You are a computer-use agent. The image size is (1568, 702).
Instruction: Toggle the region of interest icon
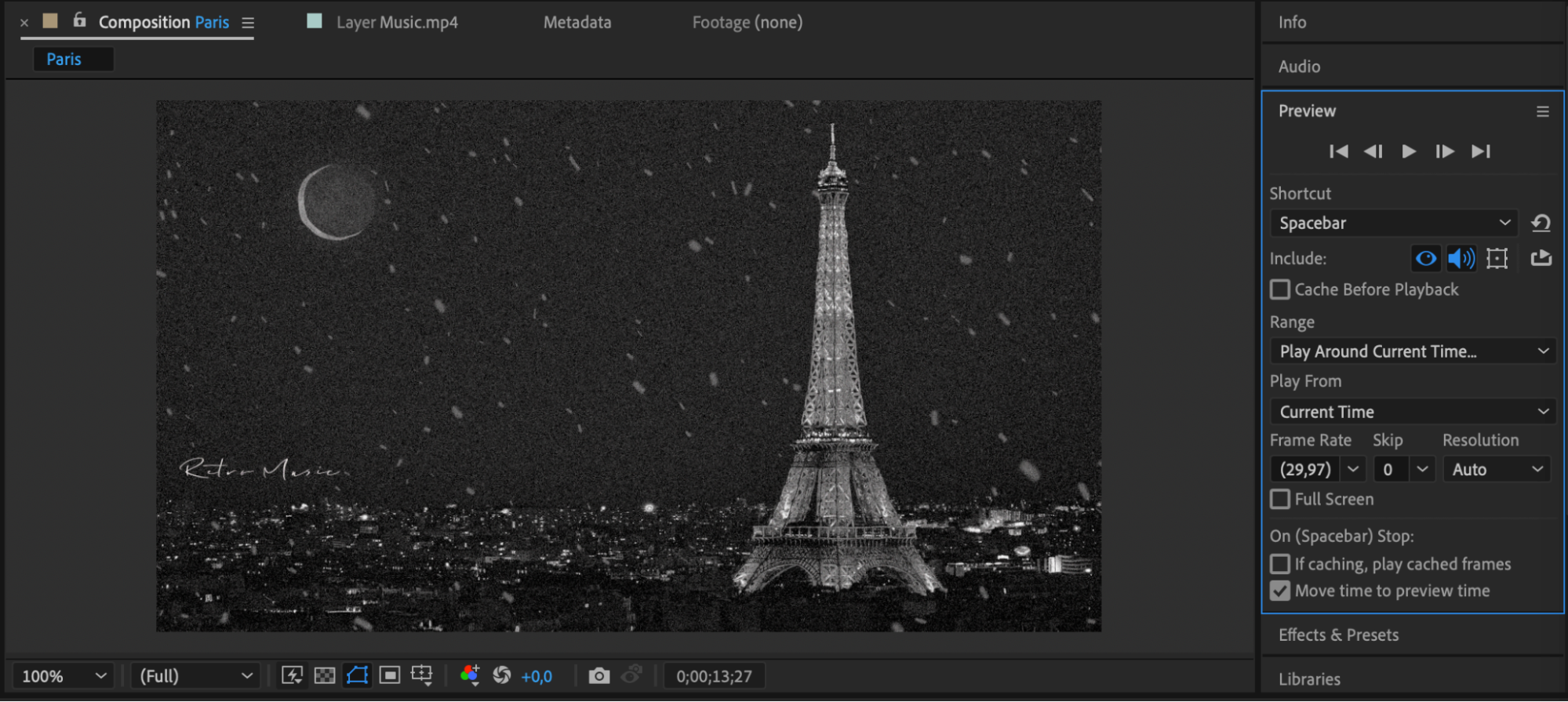389,675
